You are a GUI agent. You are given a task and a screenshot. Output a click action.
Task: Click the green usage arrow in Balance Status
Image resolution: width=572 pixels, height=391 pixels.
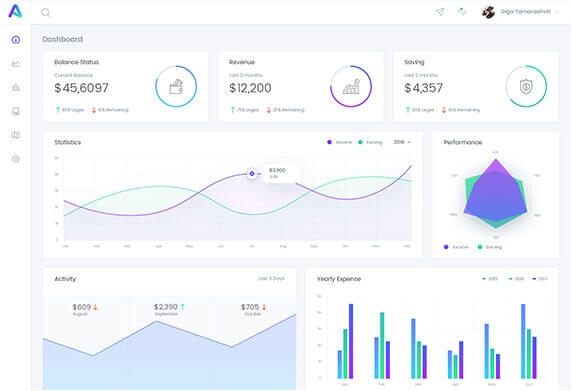coord(58,109)
